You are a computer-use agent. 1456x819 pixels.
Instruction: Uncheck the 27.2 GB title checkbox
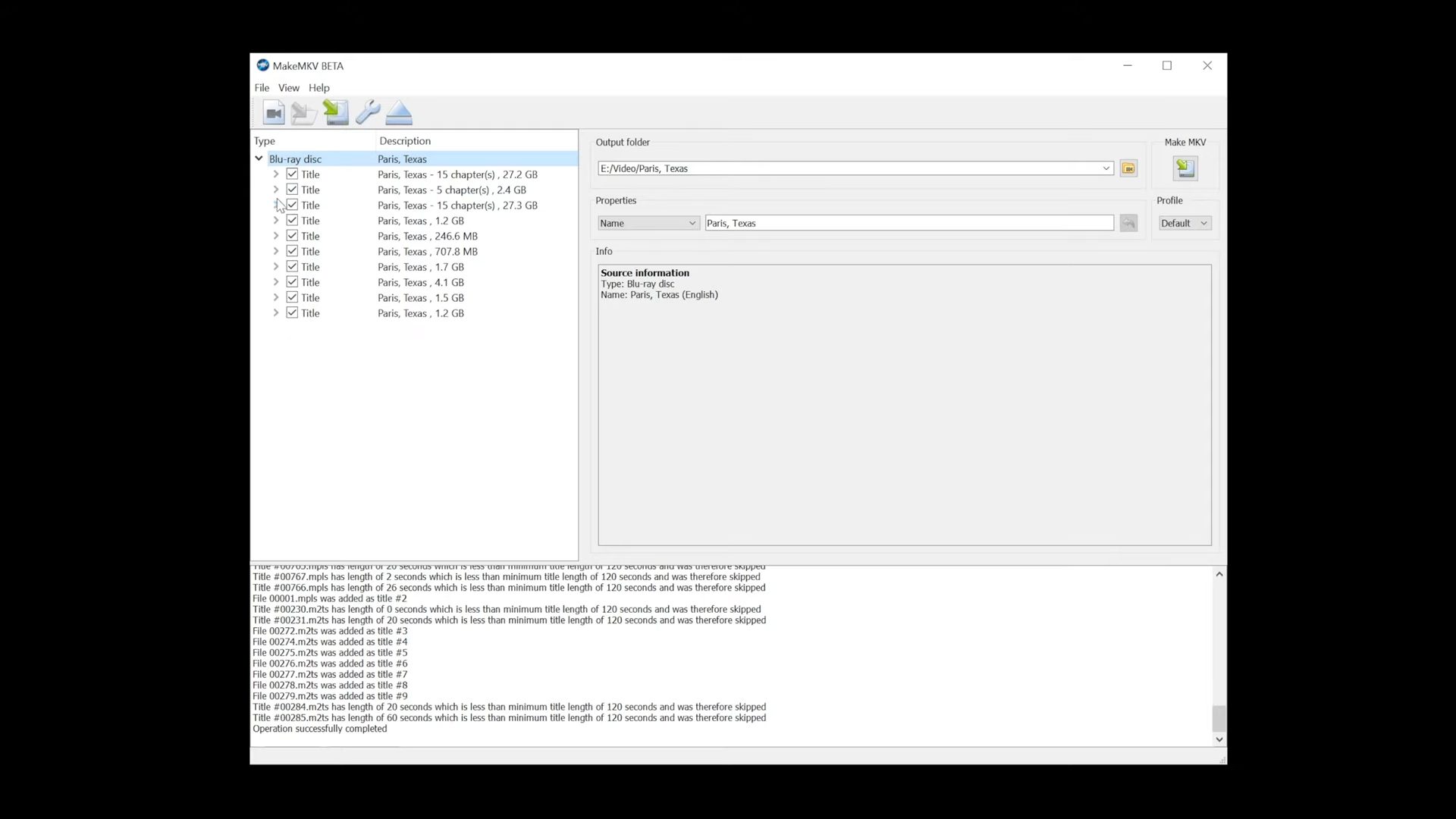point(292,174)
